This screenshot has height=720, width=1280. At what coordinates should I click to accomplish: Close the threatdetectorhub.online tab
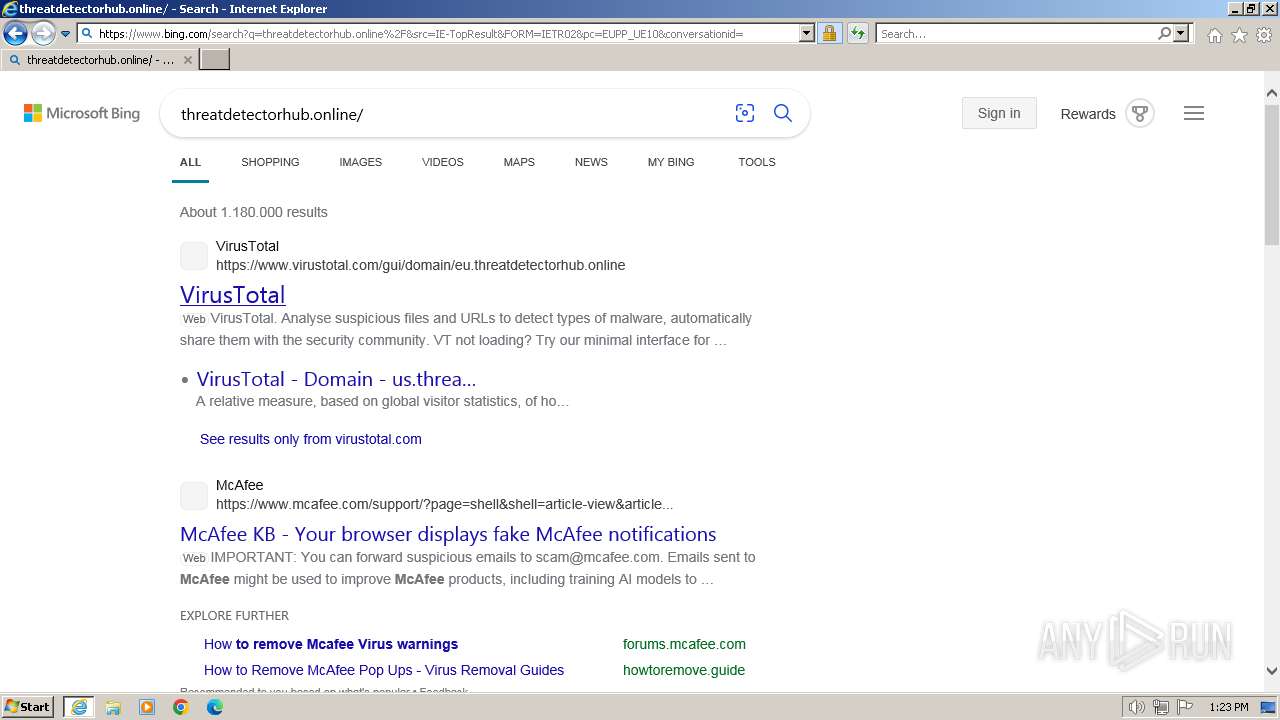[188, 60]
